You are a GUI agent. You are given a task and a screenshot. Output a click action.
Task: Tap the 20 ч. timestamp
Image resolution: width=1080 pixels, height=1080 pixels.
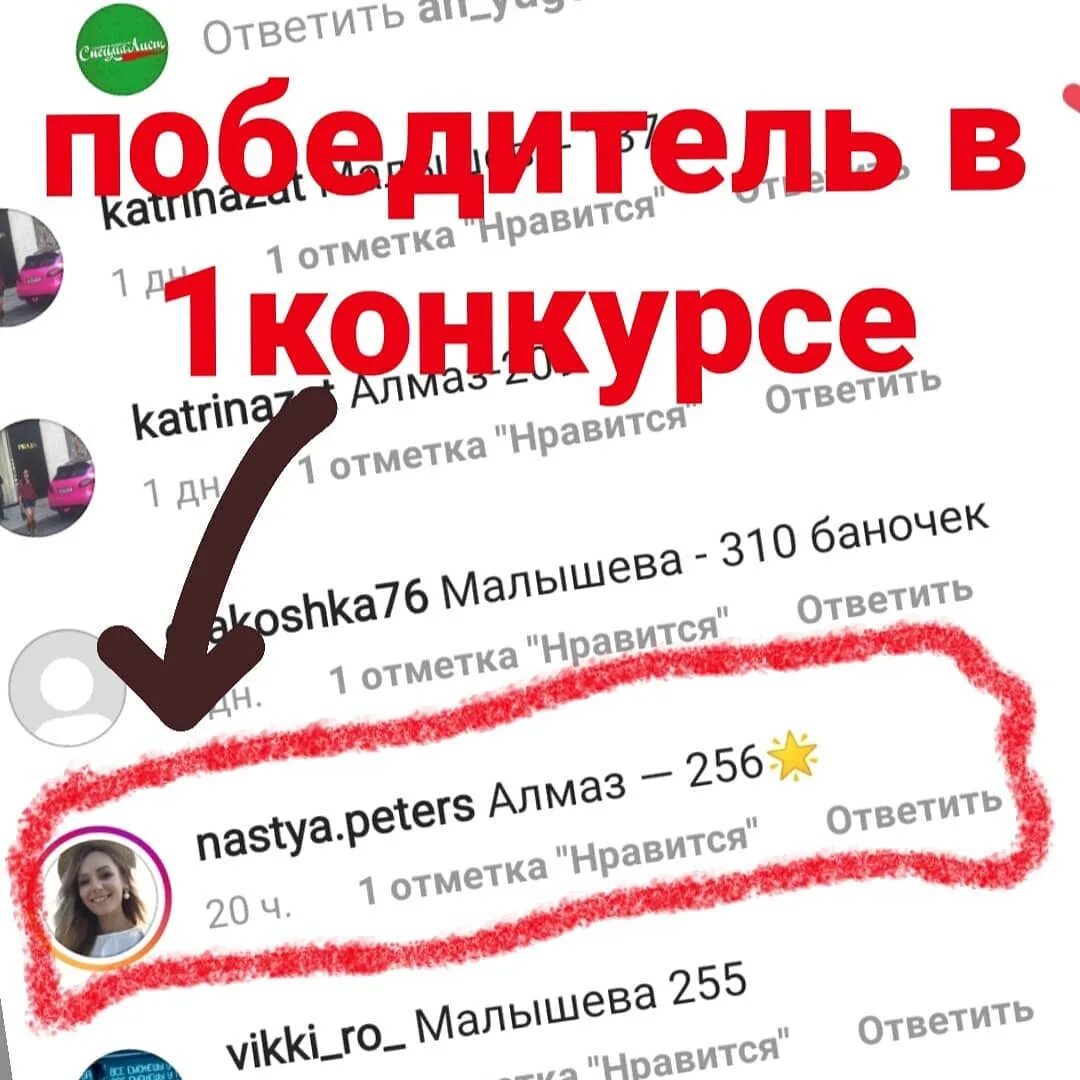point(249,911)
